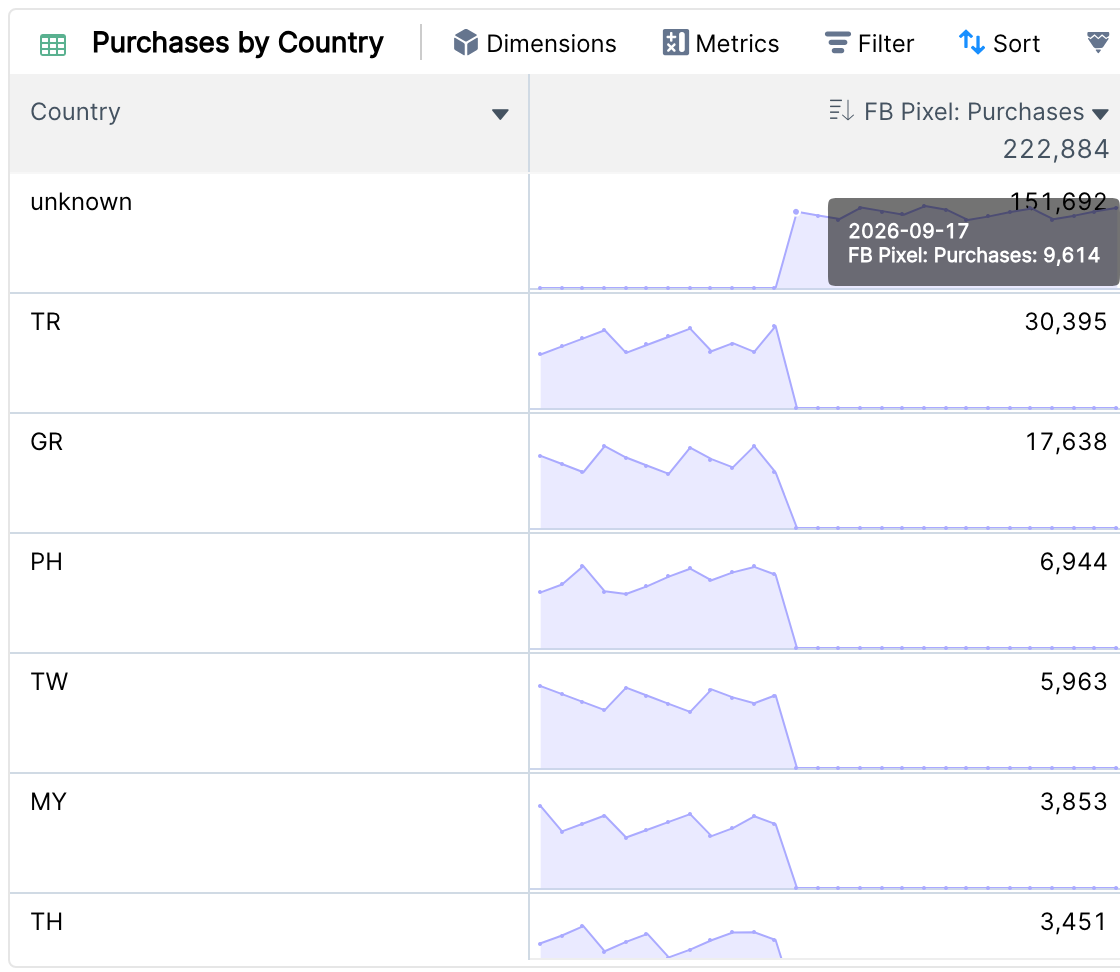Click the MY value 3,853
Viewport: 1120px width, 972px height.
point(1073,801)
